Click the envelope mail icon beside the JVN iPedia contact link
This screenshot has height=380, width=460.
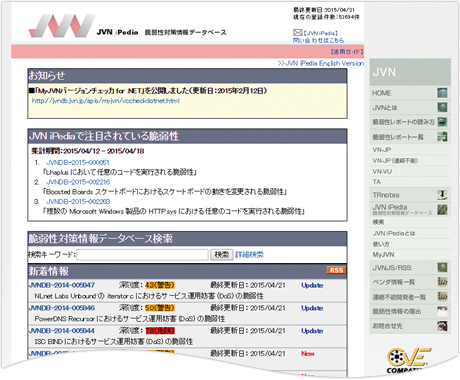click(297, 32)
